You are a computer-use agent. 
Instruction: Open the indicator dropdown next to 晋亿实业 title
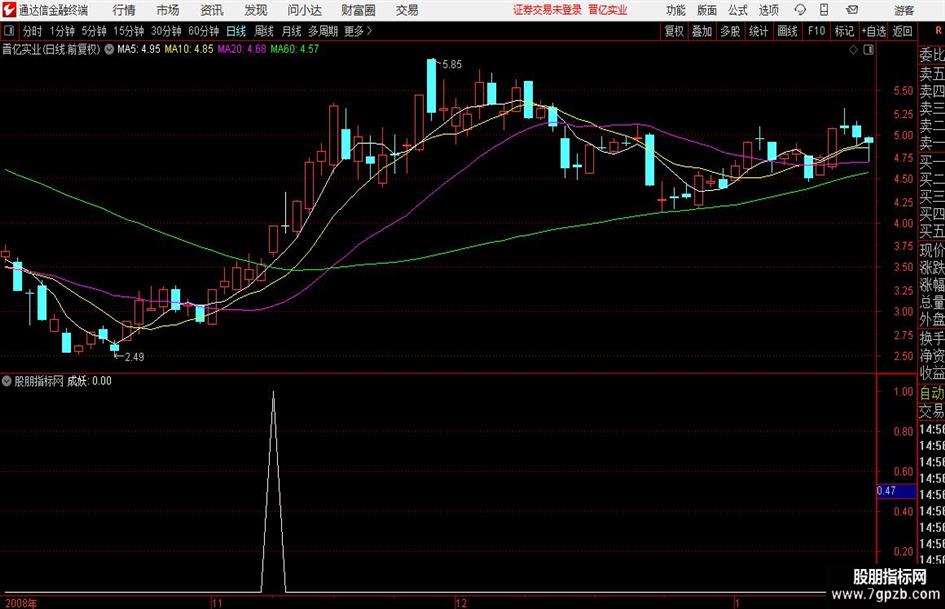click(109, 49)
